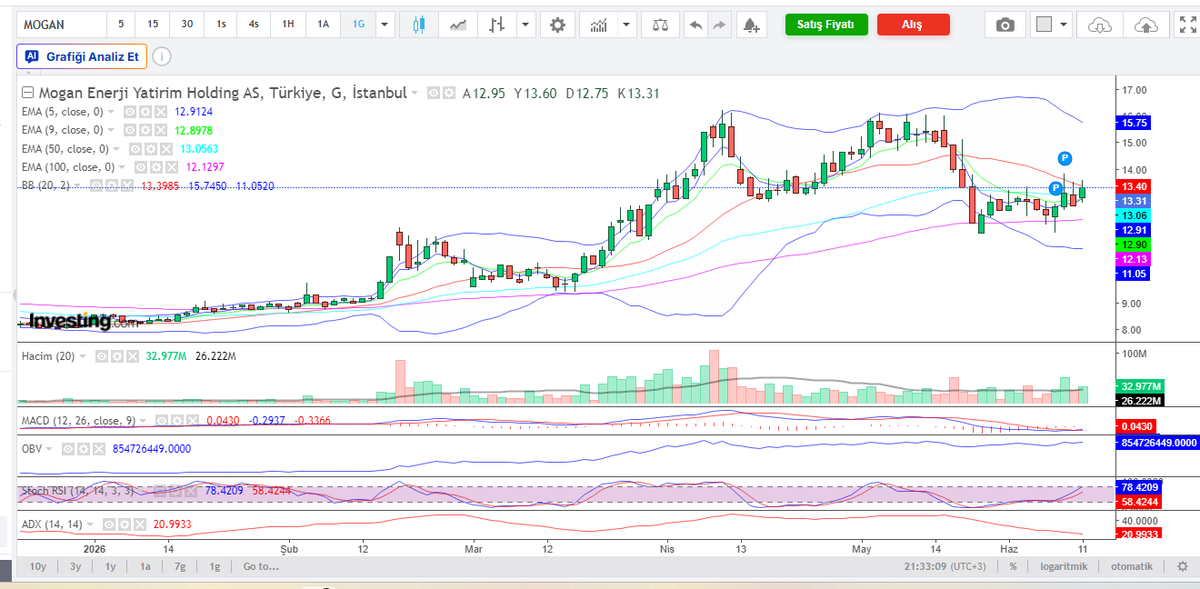Click the Grafiği Analiz Et button
This screenshot has width=1200, height=589.
tap(82, 57)
